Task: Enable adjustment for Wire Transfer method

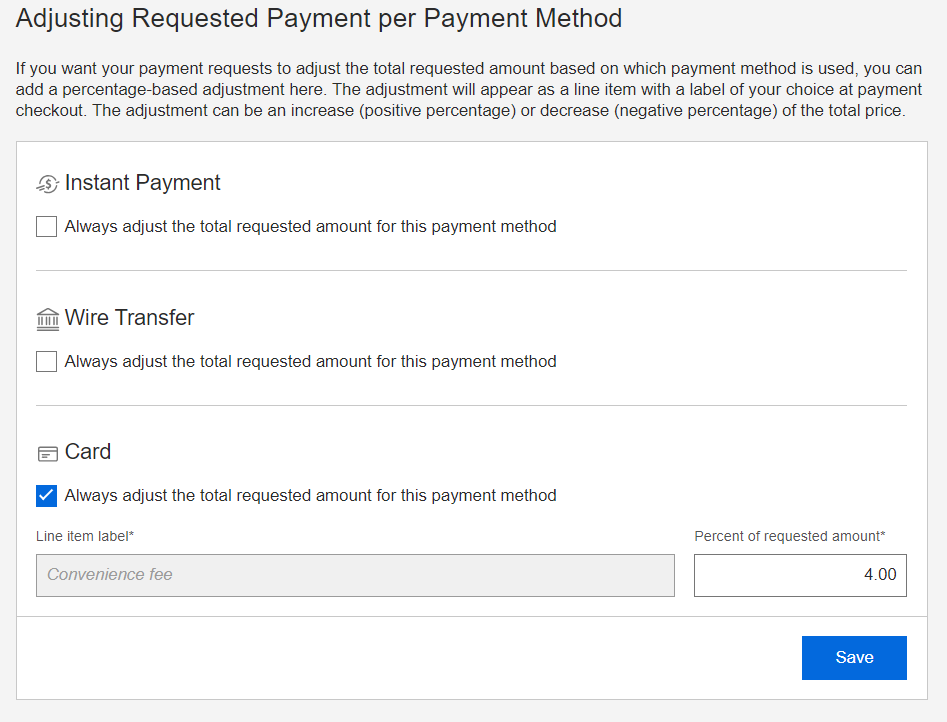Action: (45, 361)
